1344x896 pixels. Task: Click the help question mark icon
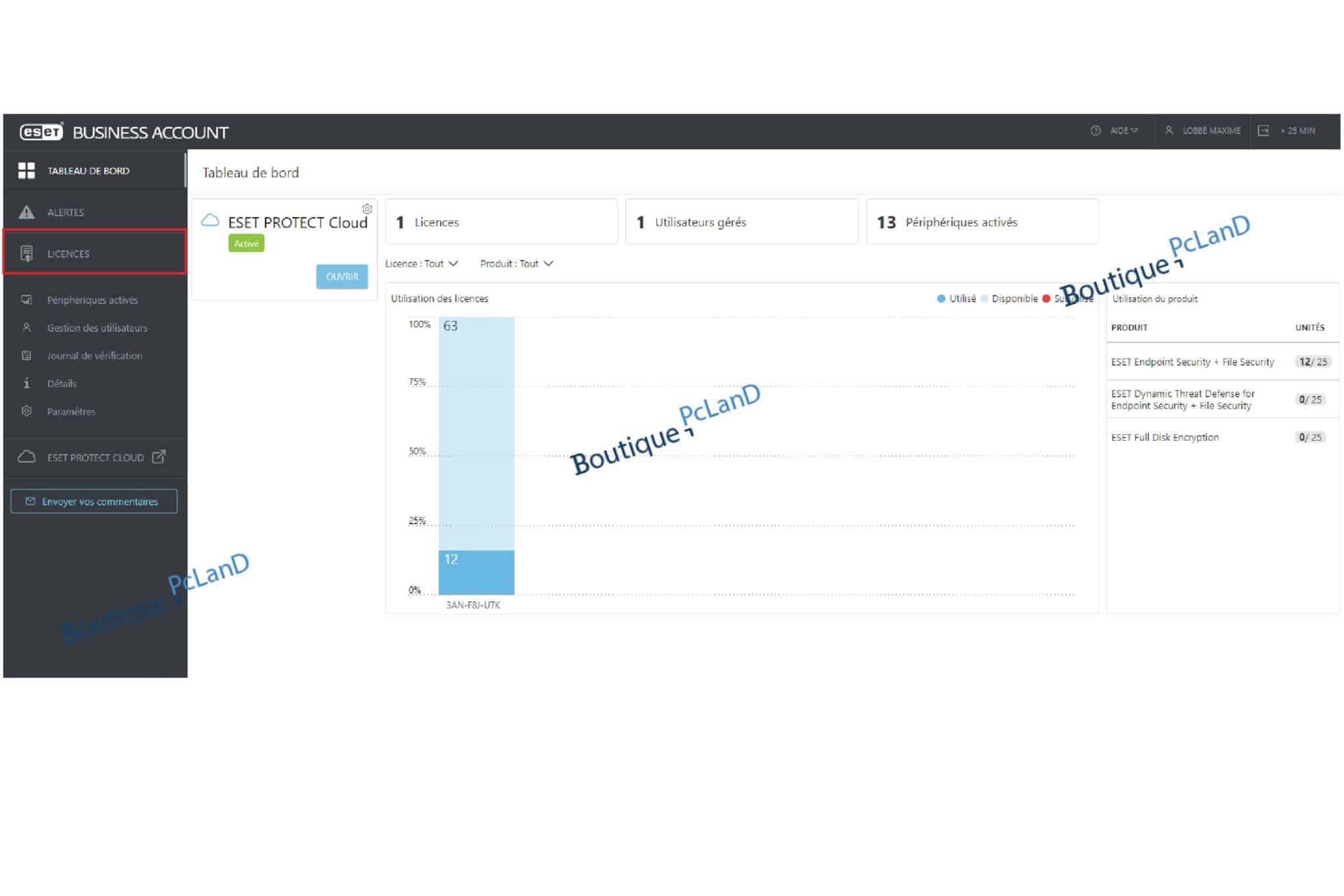point(1095,131)
